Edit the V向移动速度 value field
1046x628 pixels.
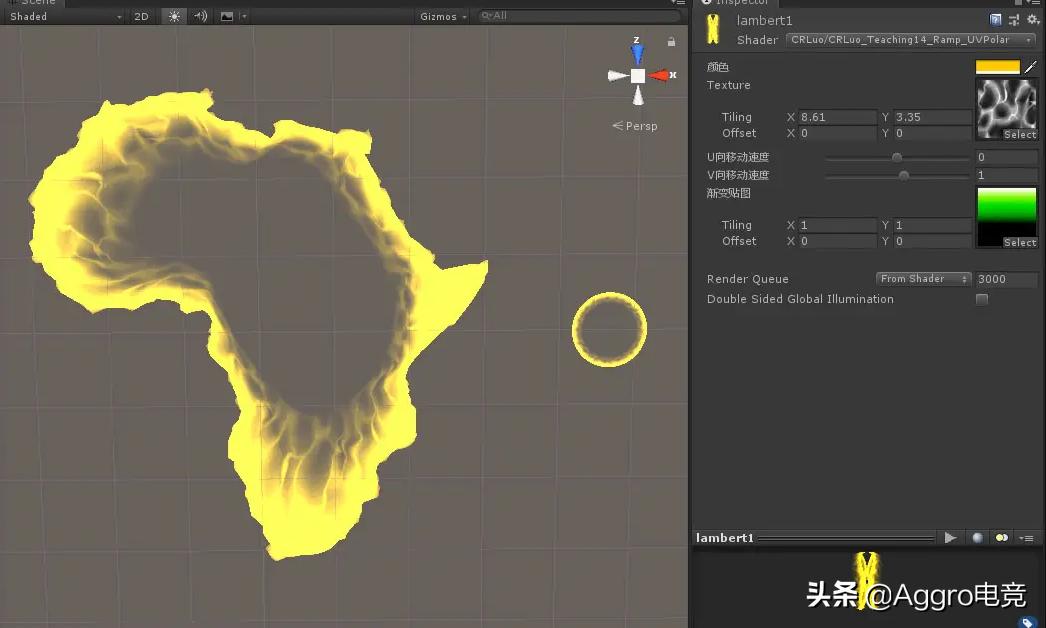click(x=1006, y=175)
